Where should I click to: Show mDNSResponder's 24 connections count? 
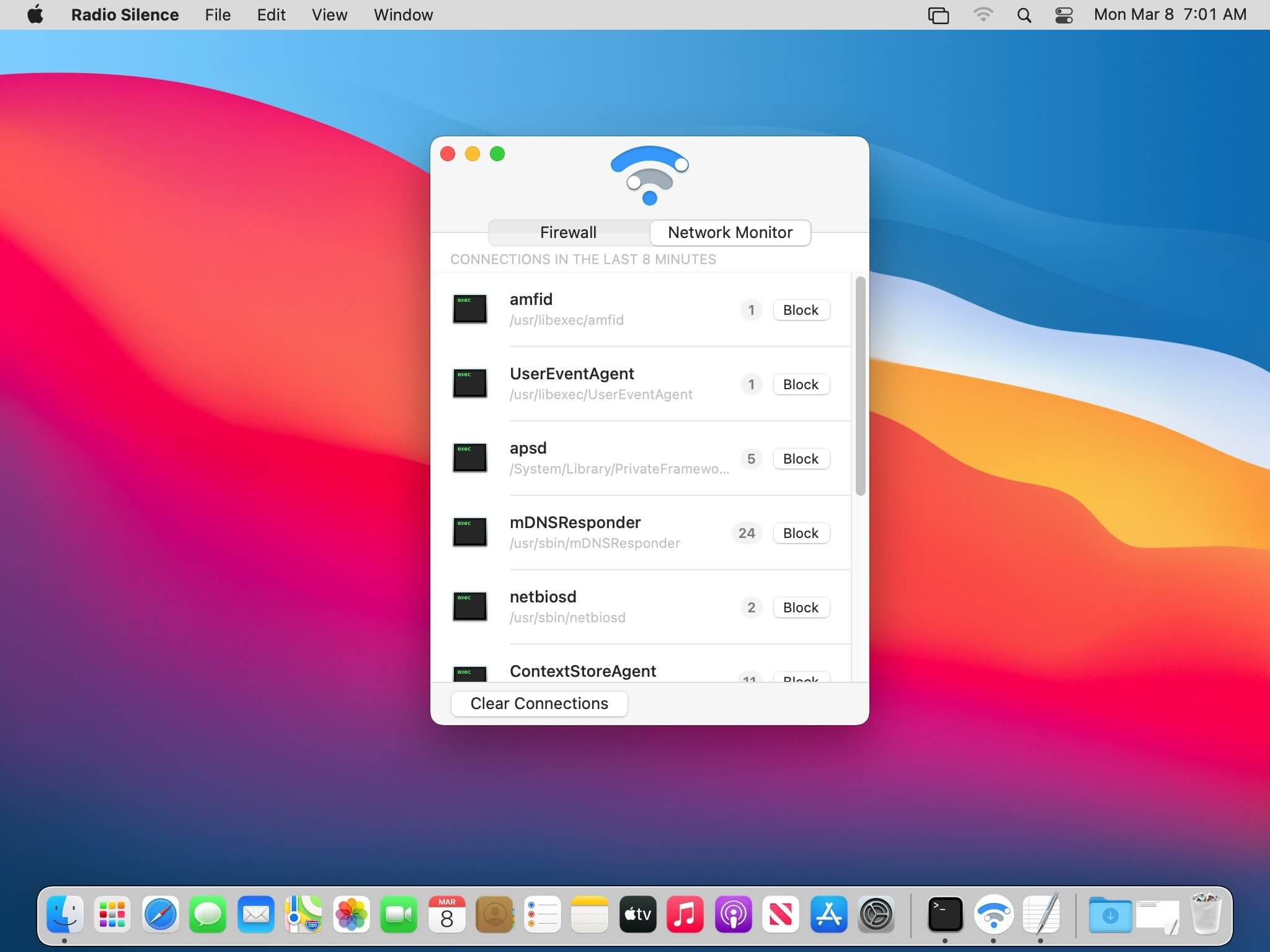747,533
